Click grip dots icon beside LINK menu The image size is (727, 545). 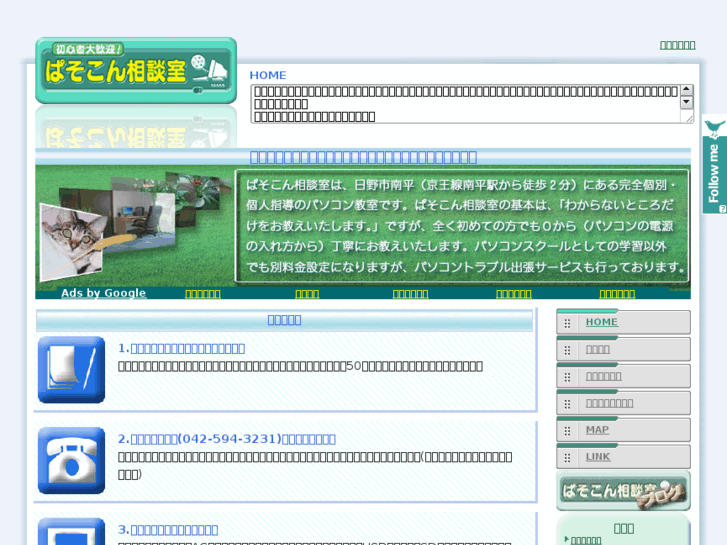click(567, 458)
